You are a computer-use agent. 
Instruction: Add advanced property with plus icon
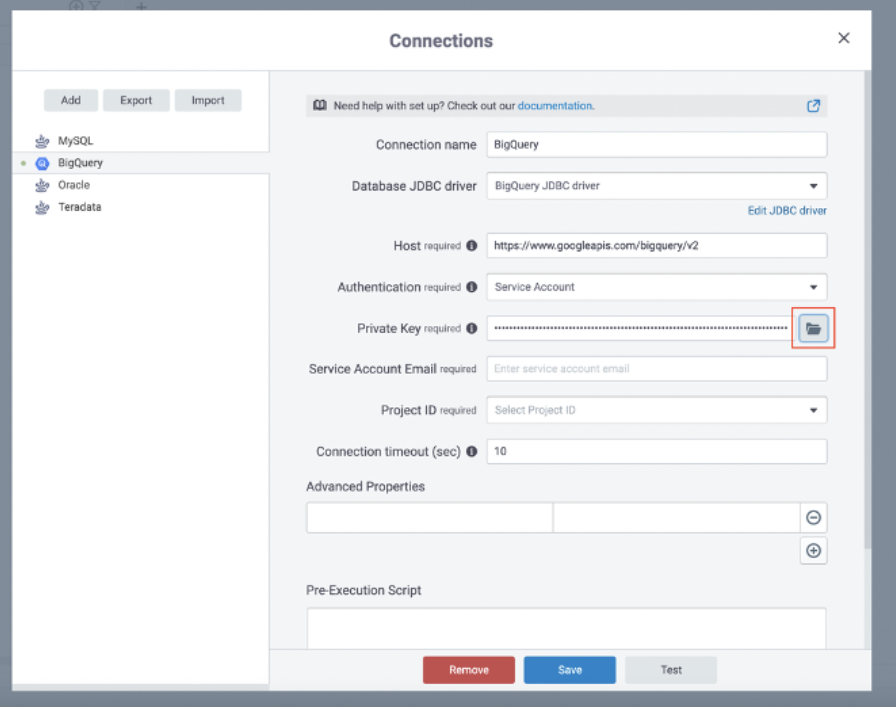(x=813, y=551)
